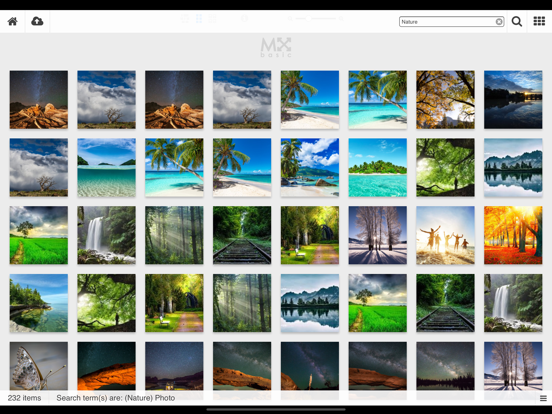
Task: Open the people jumping on beach photo
Action: coord(445,235)
